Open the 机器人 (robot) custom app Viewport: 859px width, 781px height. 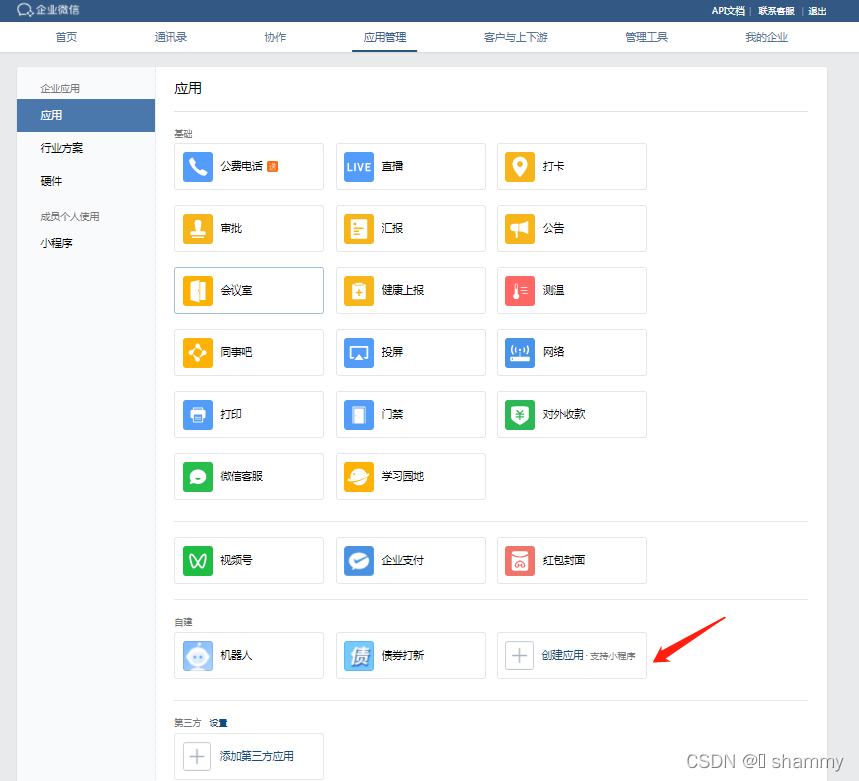(248, 655)
